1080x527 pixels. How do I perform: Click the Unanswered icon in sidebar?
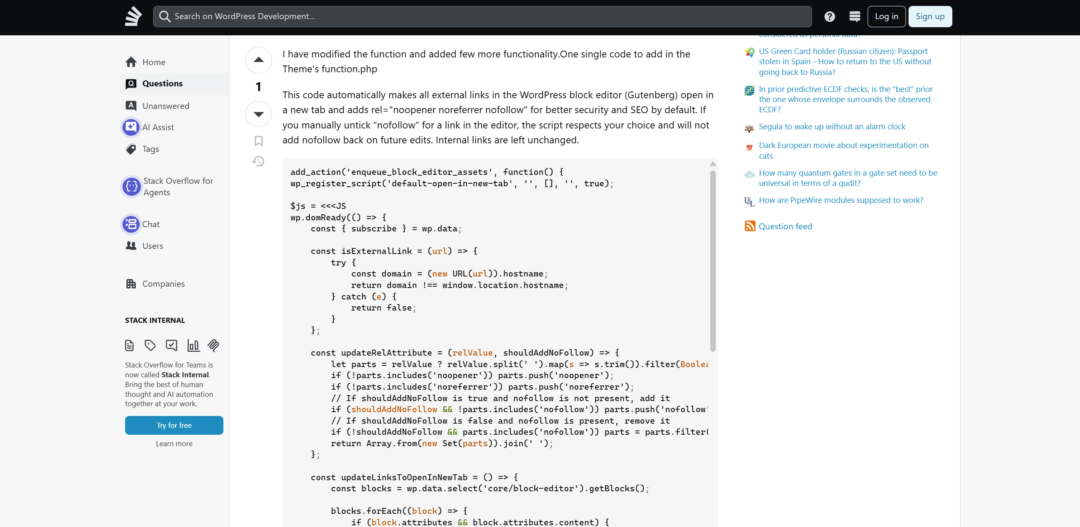(131, 105)
